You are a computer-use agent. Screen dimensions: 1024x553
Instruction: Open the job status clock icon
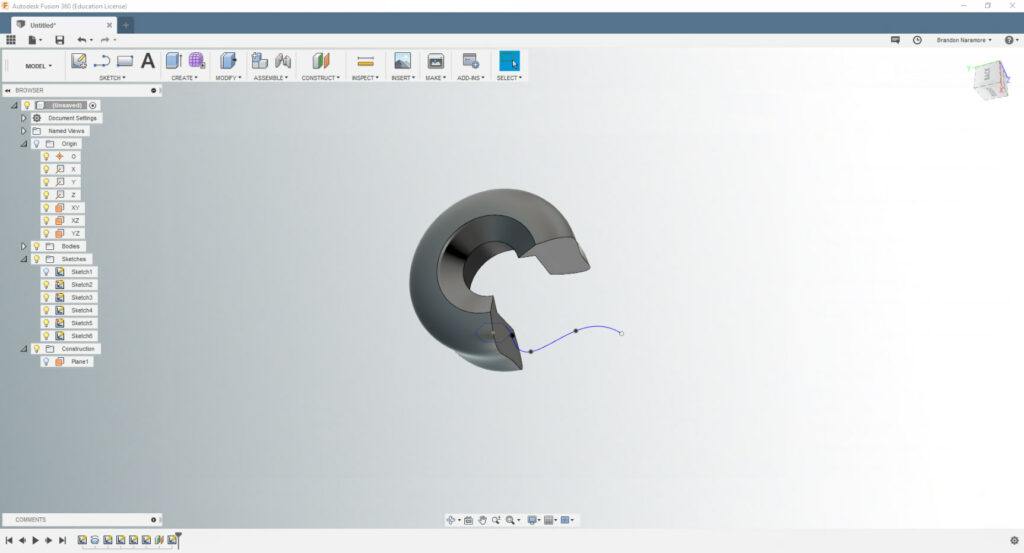point(917,40)
